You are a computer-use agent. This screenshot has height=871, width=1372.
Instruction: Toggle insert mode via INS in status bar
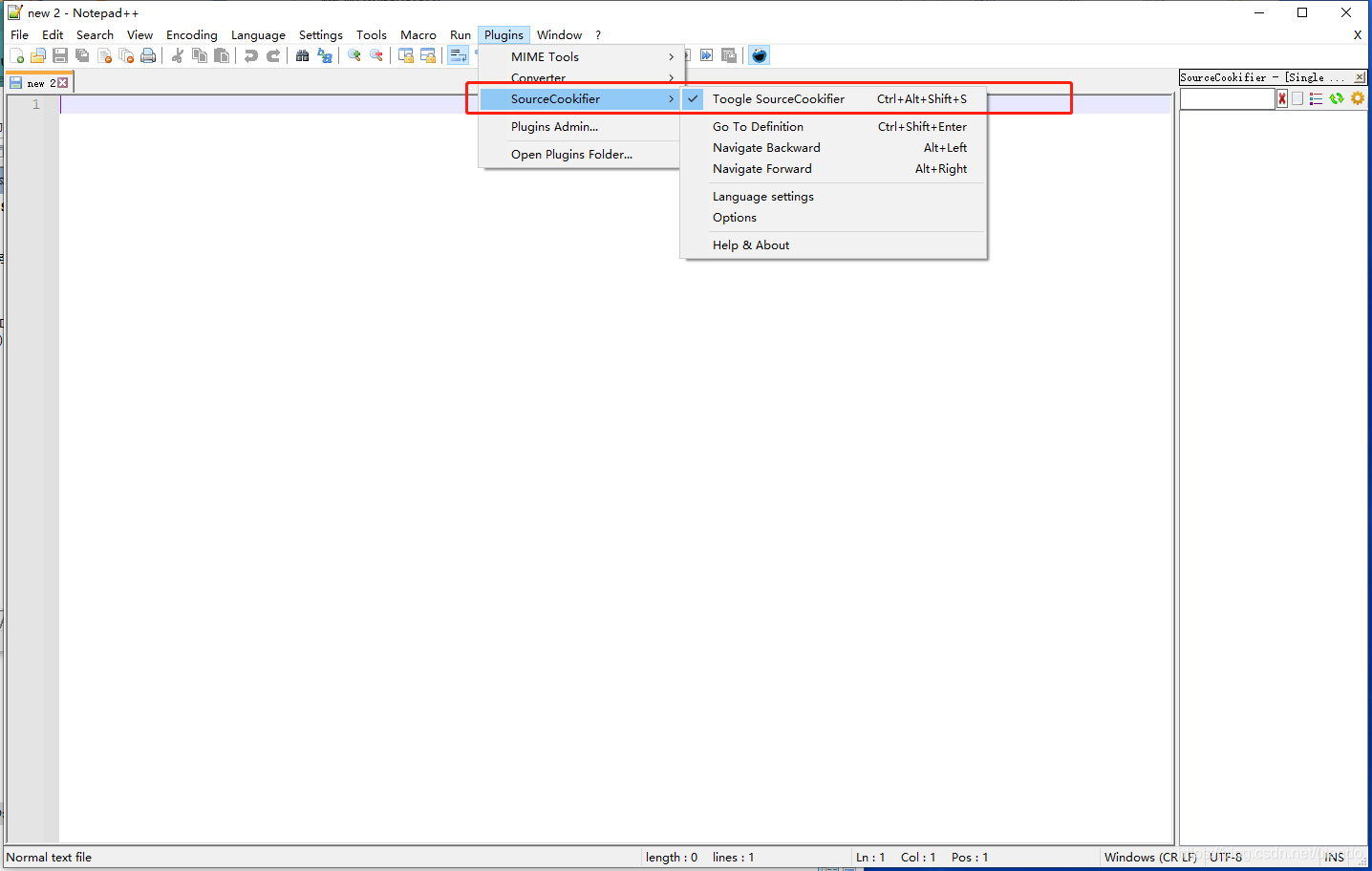point(1335,857)
